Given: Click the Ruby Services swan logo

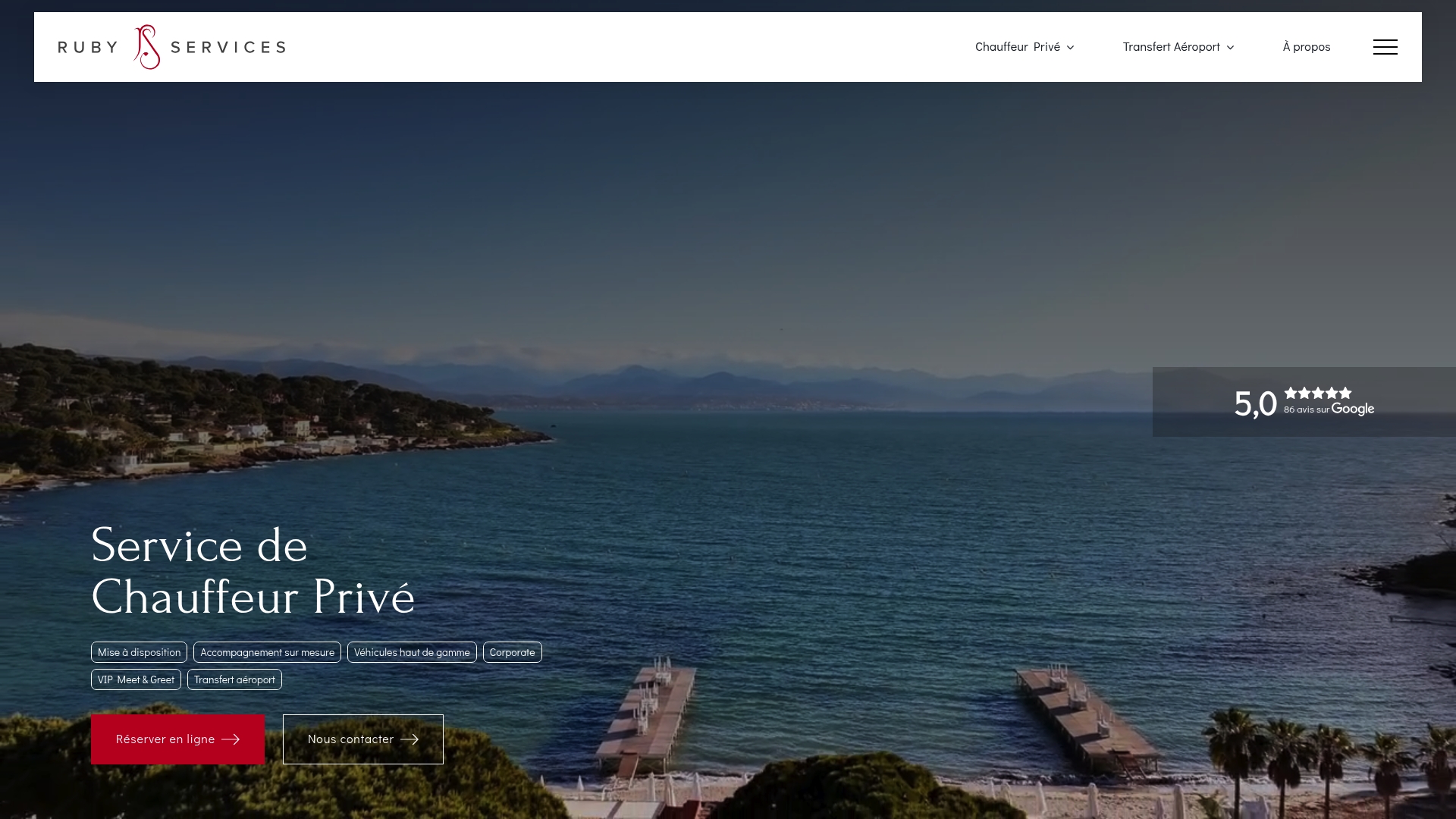Looking at the screenshot, I should point(147,47).
